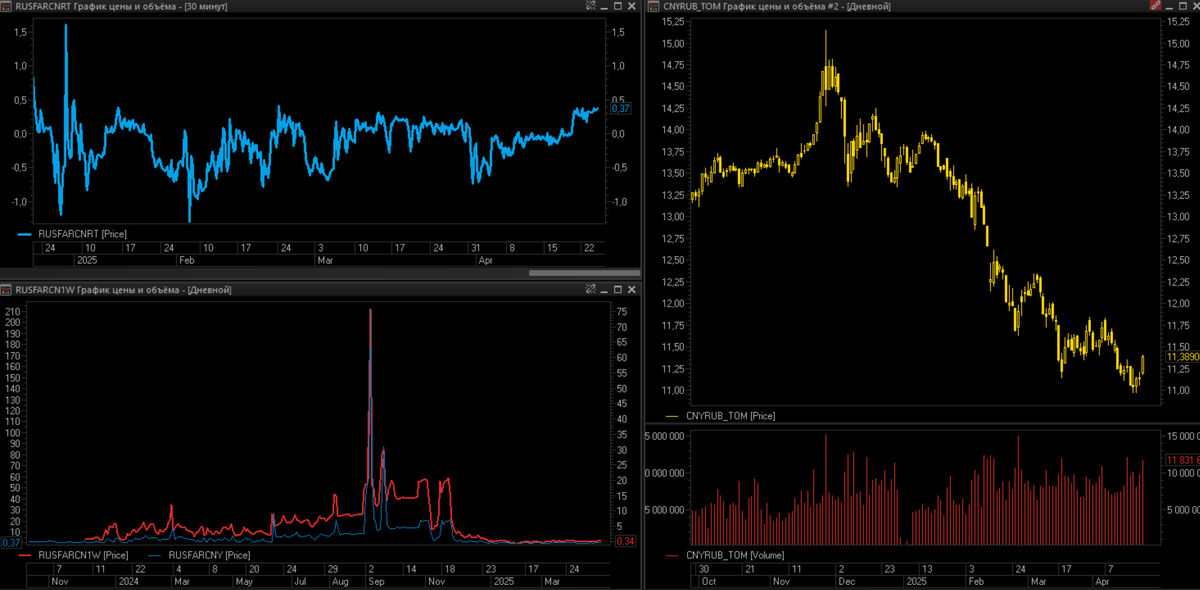
Task: Click the red volume value label 11 831
Action: coord(1182,460)
